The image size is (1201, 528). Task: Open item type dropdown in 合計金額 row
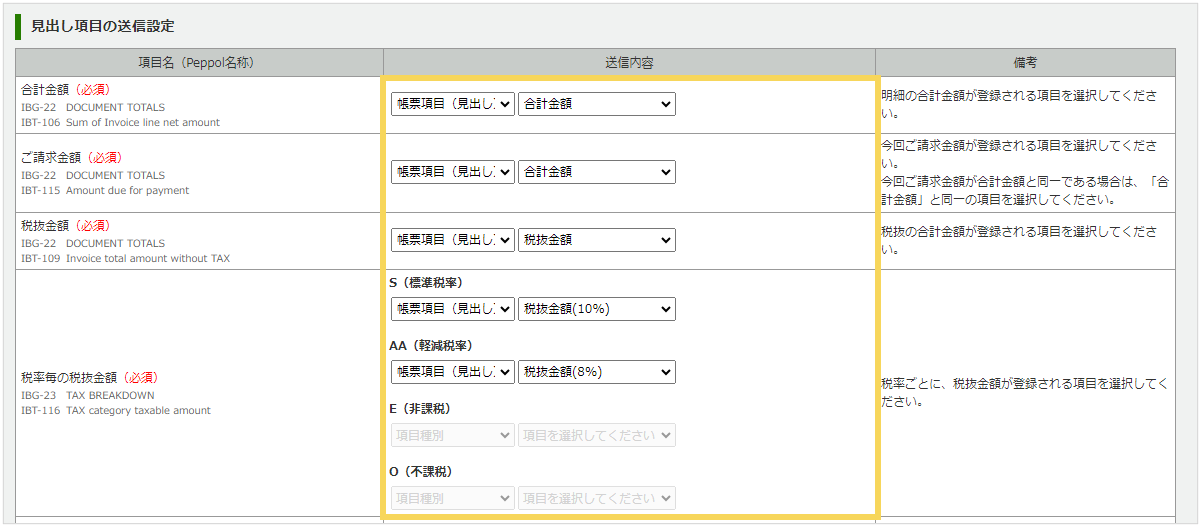[x=452, y=104]
